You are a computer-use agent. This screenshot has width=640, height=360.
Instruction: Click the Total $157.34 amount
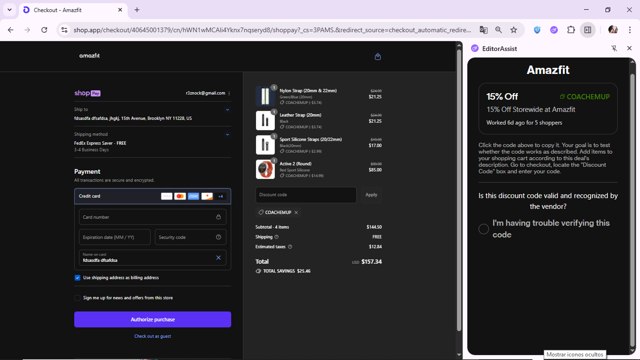tap(371, 262)
